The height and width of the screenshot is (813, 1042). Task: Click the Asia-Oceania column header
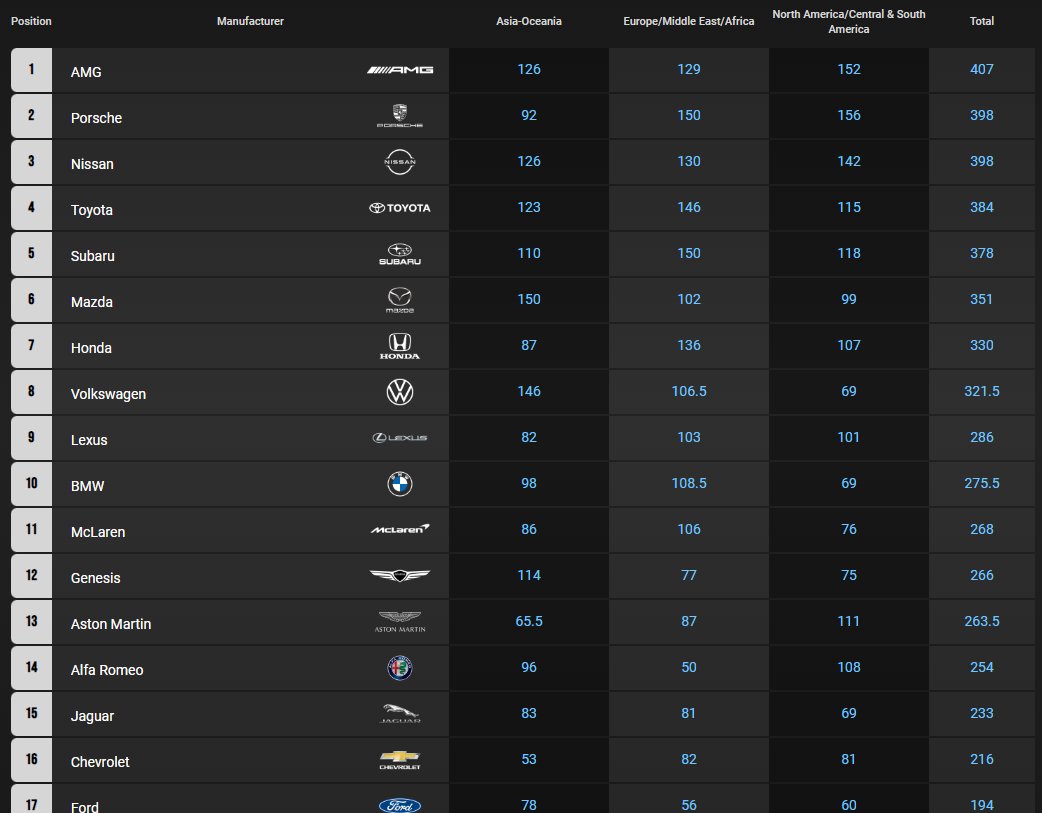click(x=529, y=21)
